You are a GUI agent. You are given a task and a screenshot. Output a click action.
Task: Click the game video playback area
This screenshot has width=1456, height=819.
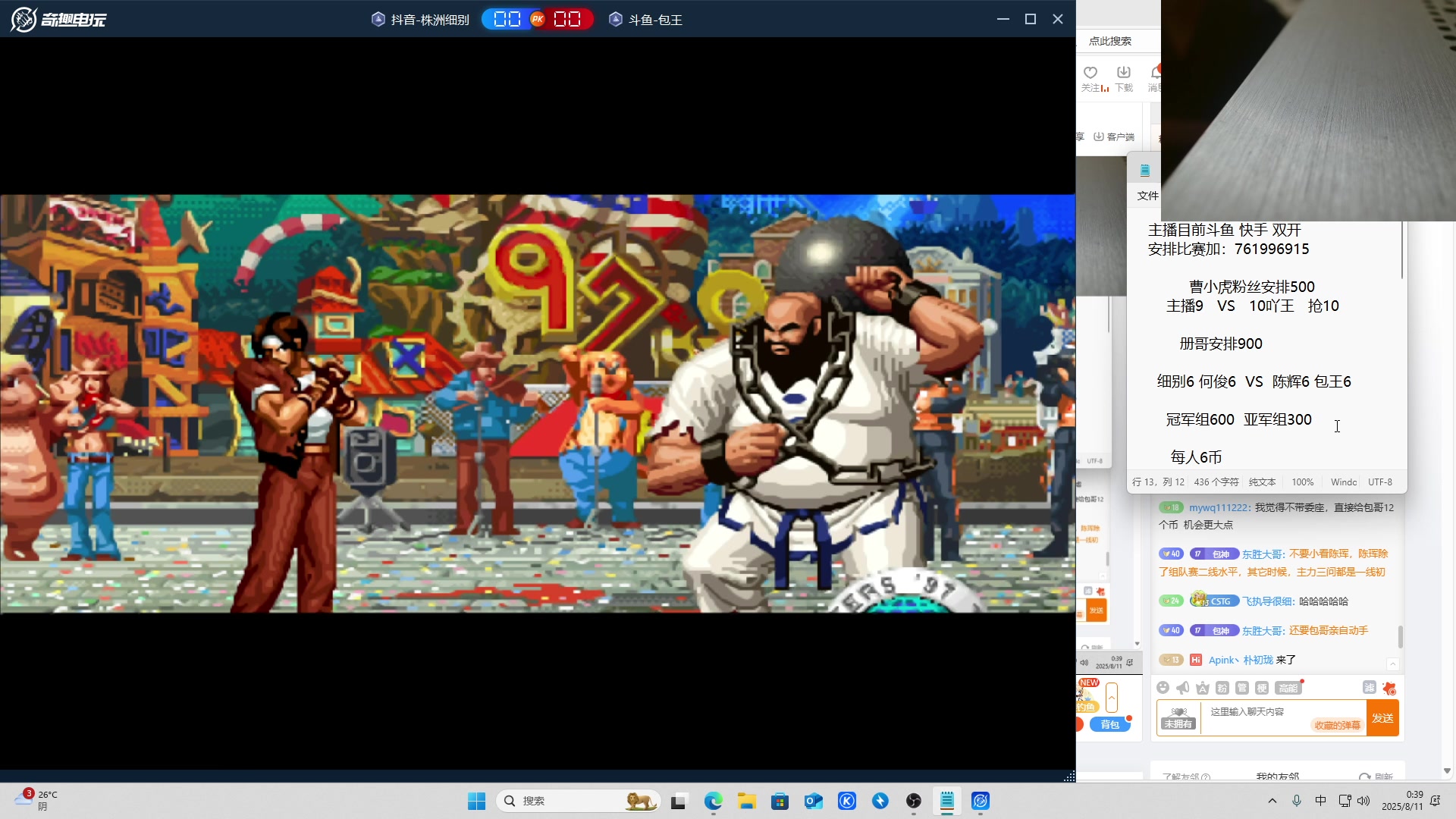[538, 403]
